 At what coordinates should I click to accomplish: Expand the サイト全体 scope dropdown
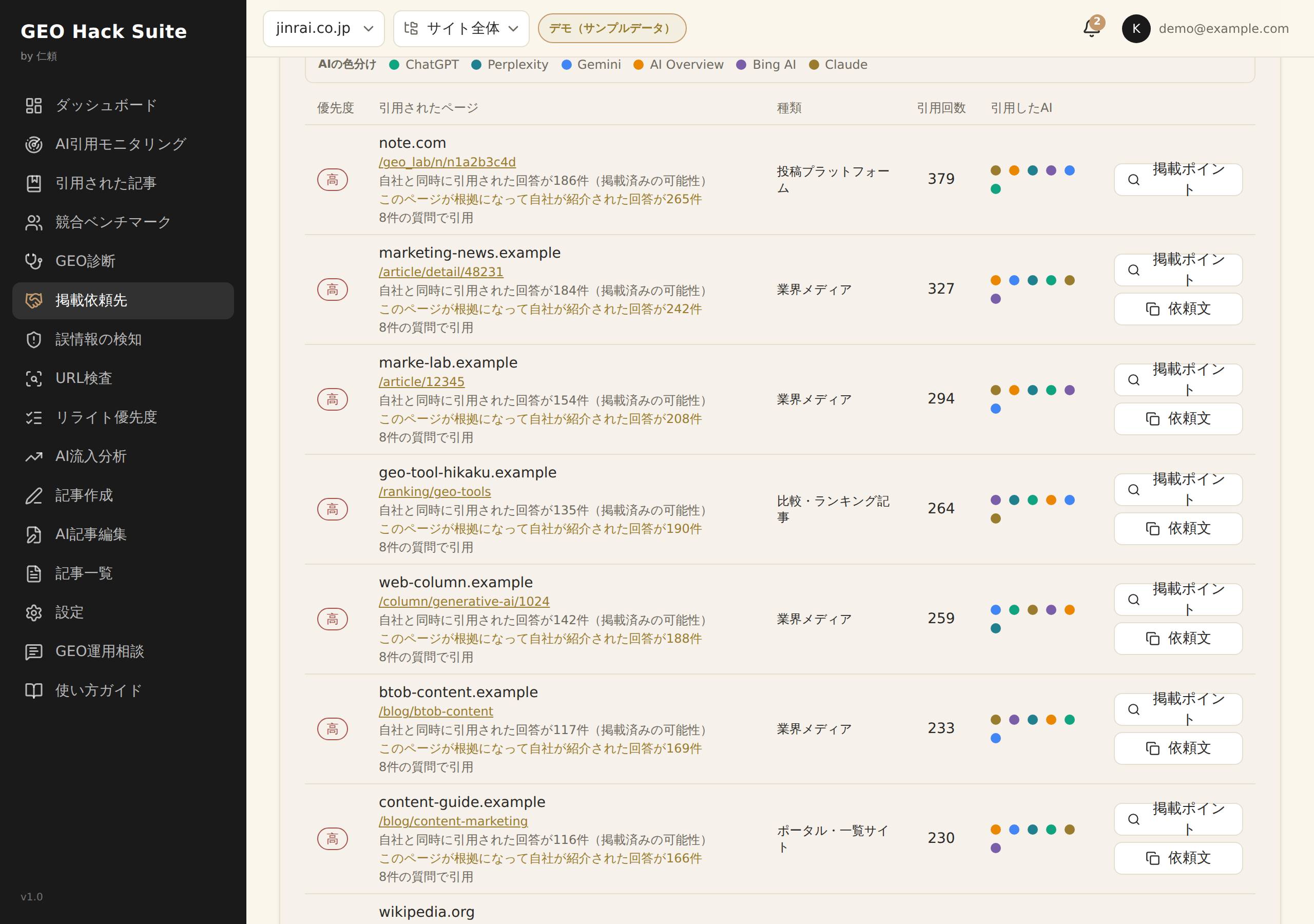[x=461, y=29]
